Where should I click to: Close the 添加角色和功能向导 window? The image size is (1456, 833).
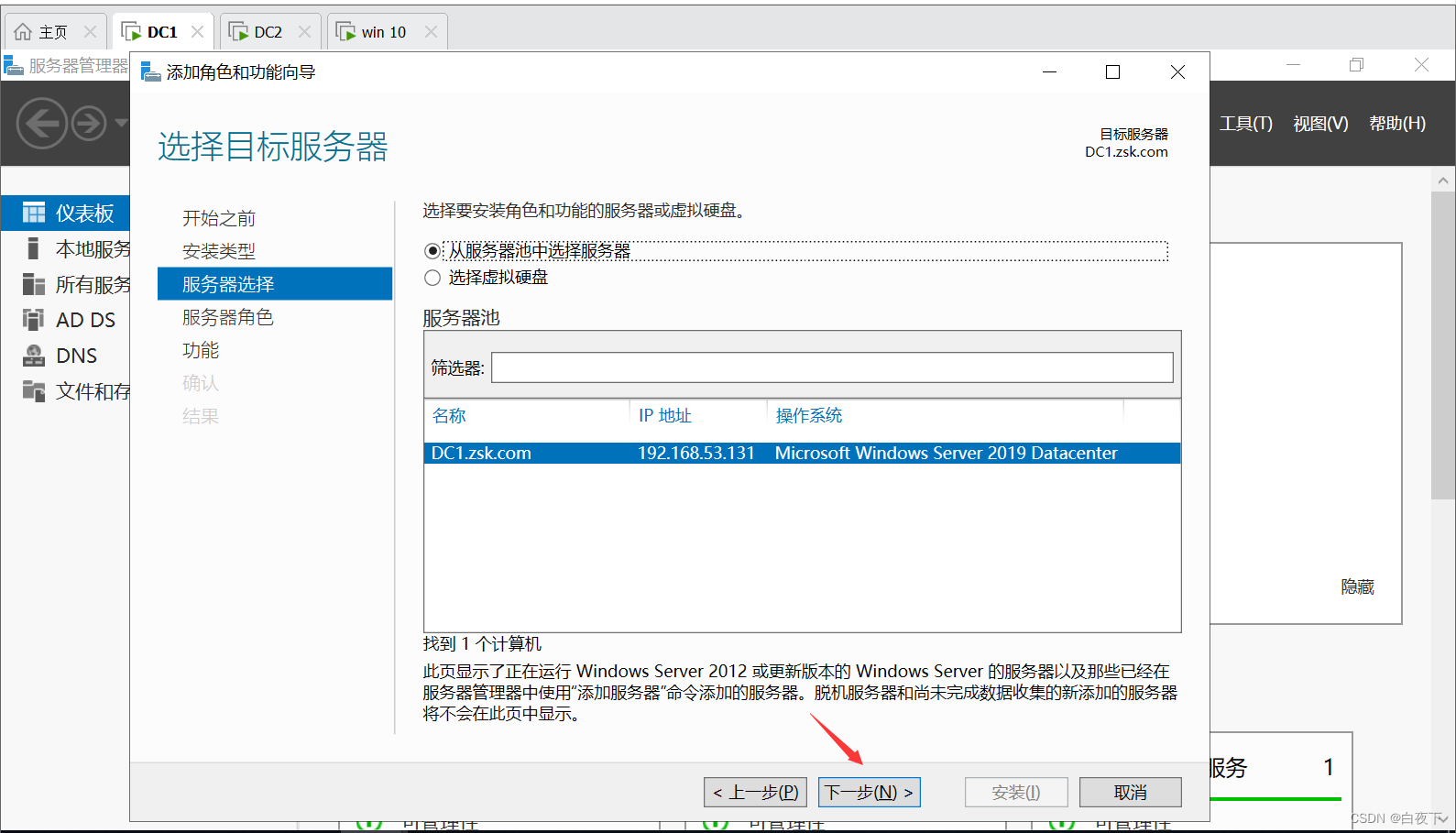pyautogui.click(x=1177, y=71)
